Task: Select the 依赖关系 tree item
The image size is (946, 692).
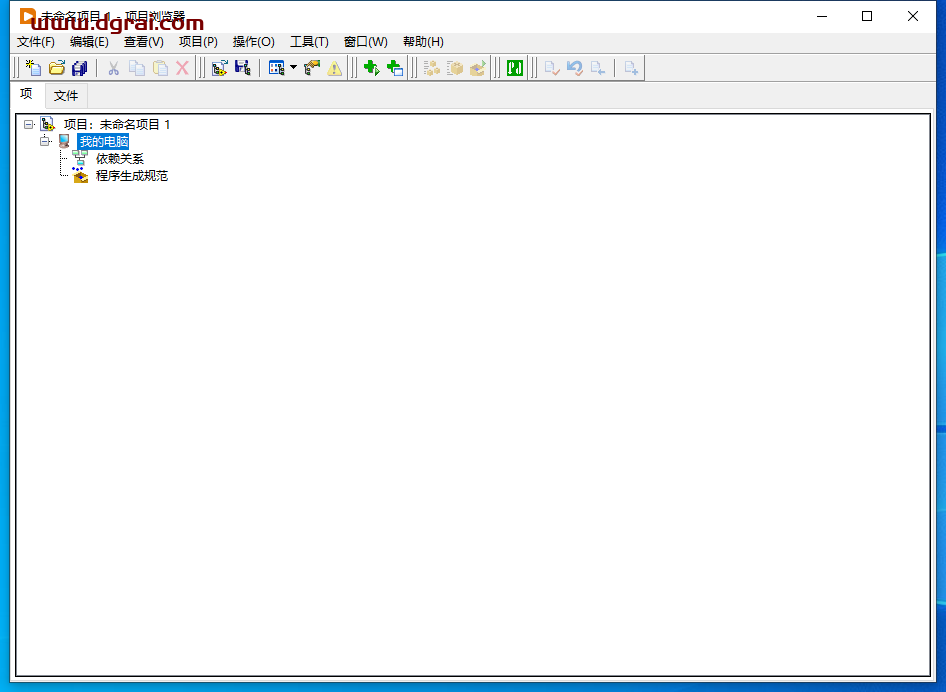Action: pos(119,159)
